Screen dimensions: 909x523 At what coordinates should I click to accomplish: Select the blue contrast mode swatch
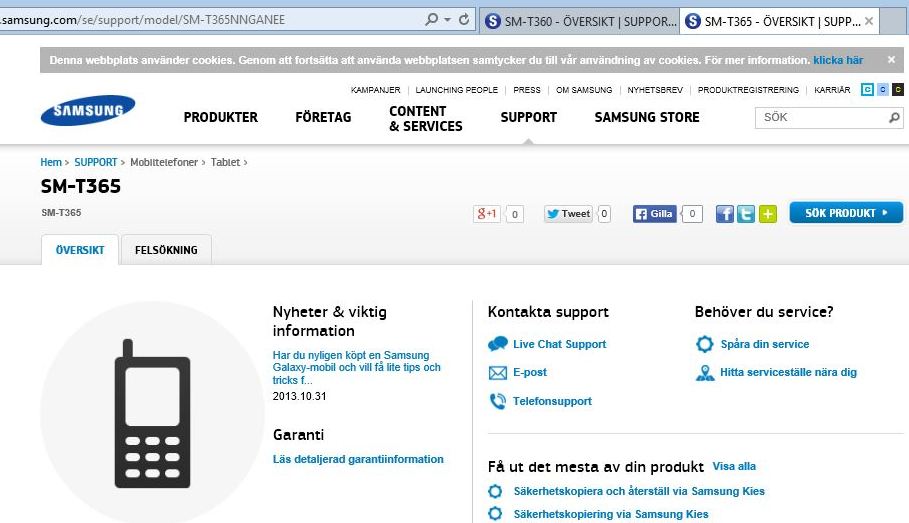tap(867, 89)
